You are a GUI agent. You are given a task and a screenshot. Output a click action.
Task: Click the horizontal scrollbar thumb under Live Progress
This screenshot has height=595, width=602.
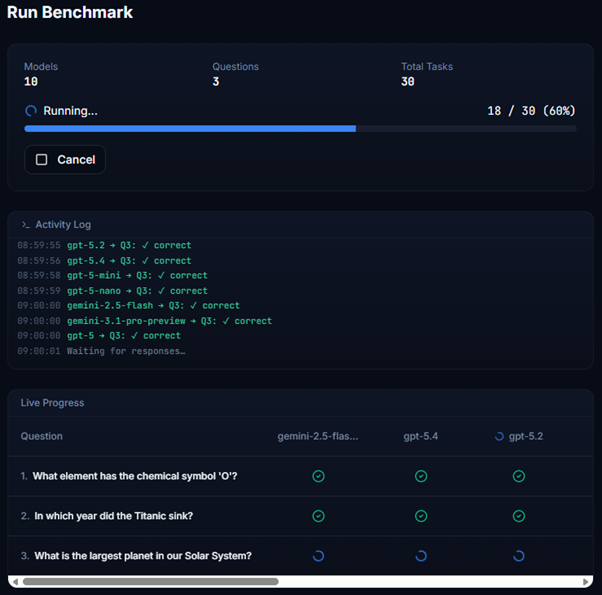coord(150,582)
